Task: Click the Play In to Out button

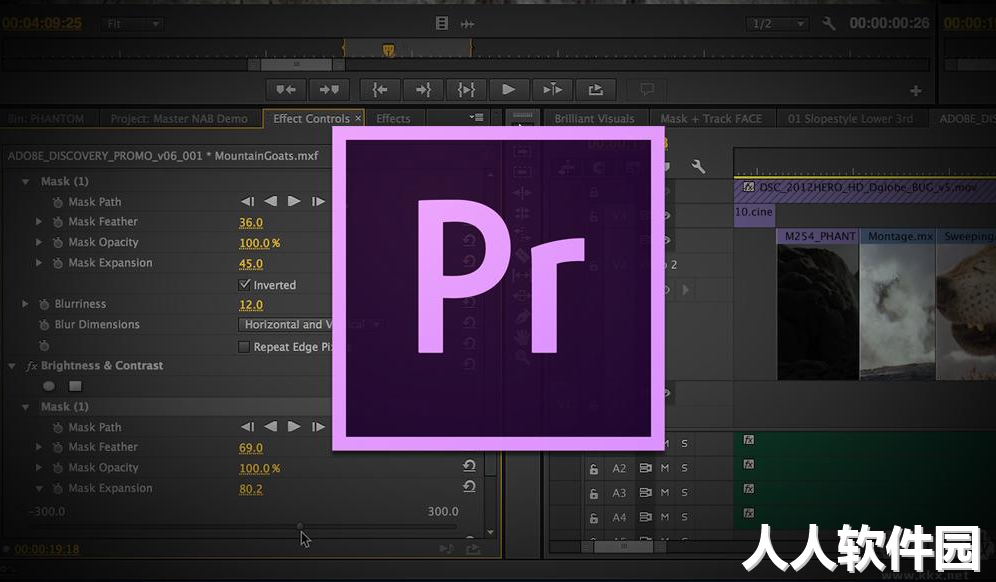Action: coord(466,90)
